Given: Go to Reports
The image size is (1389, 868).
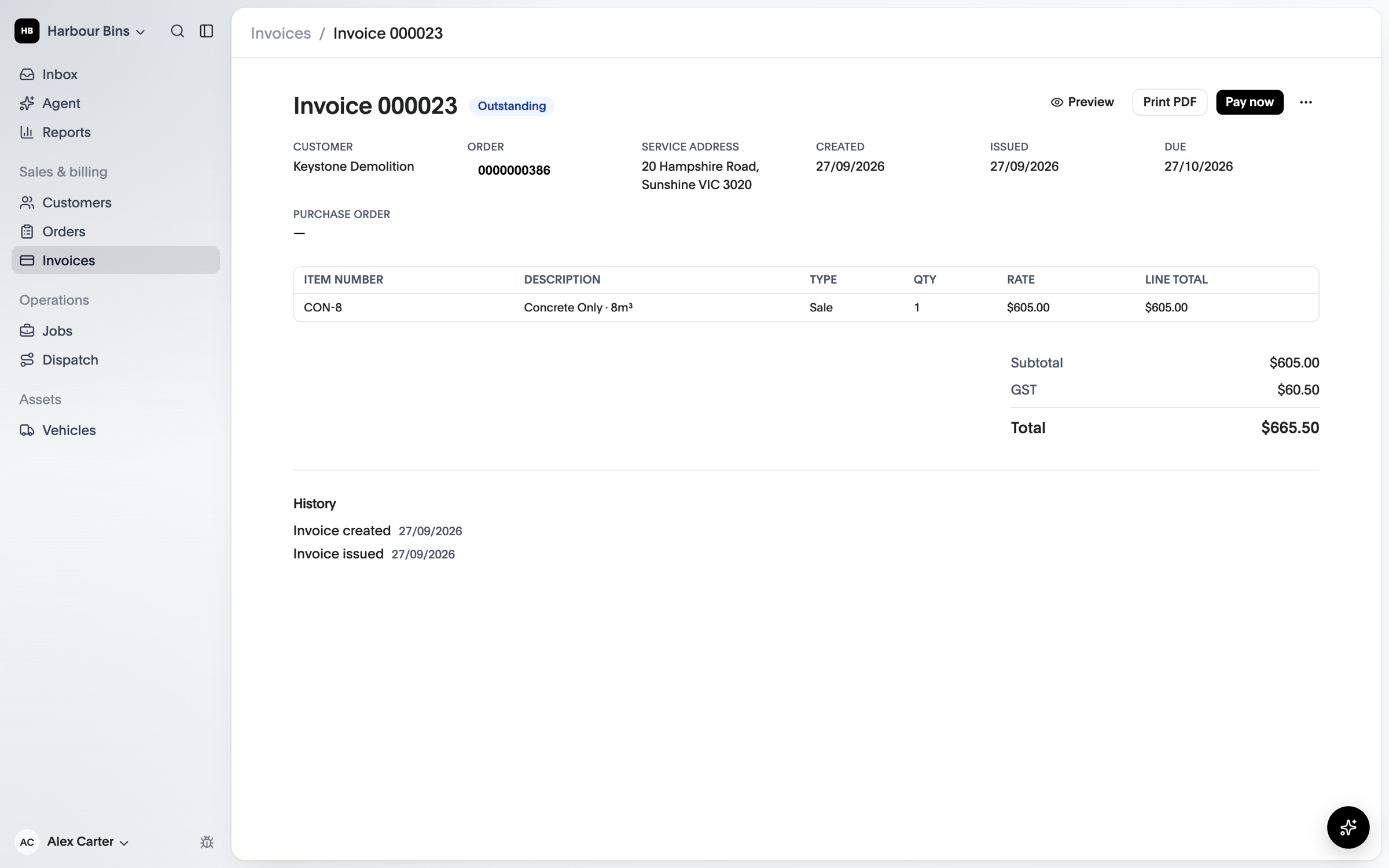Looking at the screenshot, I should tap(116, 133).
